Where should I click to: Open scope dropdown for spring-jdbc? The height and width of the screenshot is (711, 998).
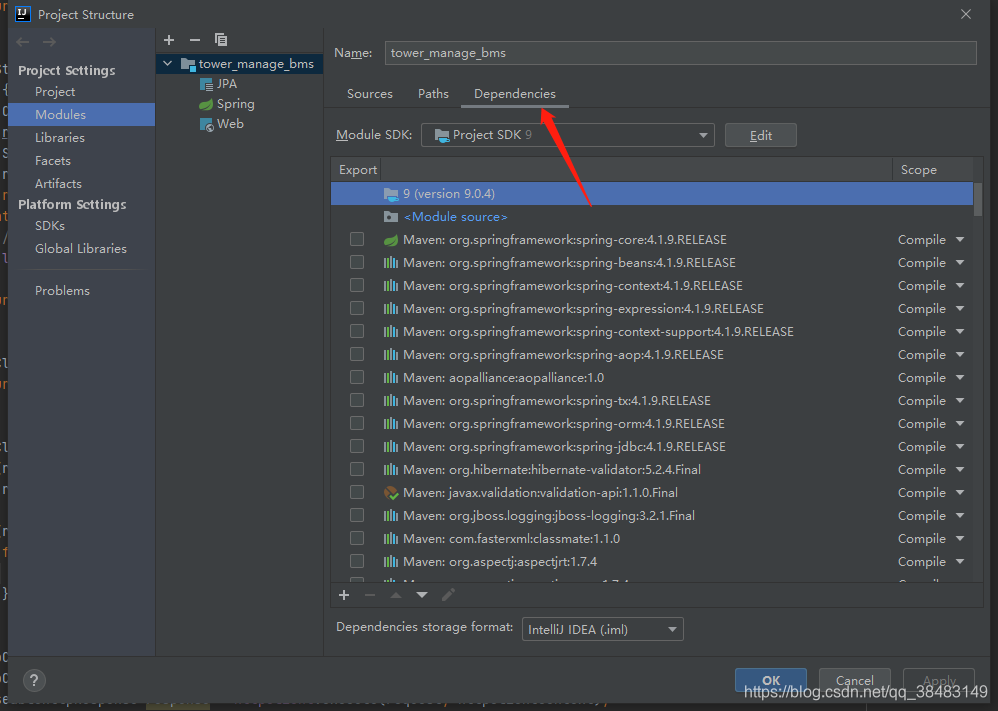960,447
